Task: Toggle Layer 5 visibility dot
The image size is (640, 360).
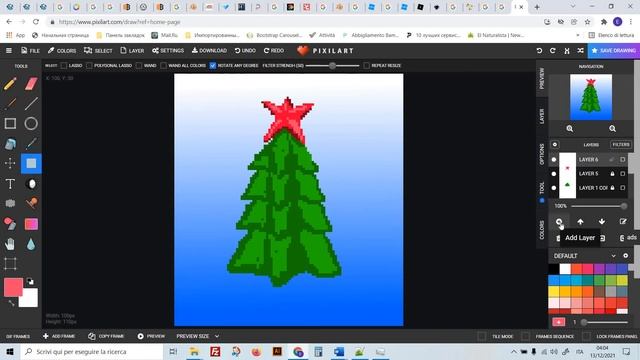Action: pyautogui.click(x=553, y=174)
